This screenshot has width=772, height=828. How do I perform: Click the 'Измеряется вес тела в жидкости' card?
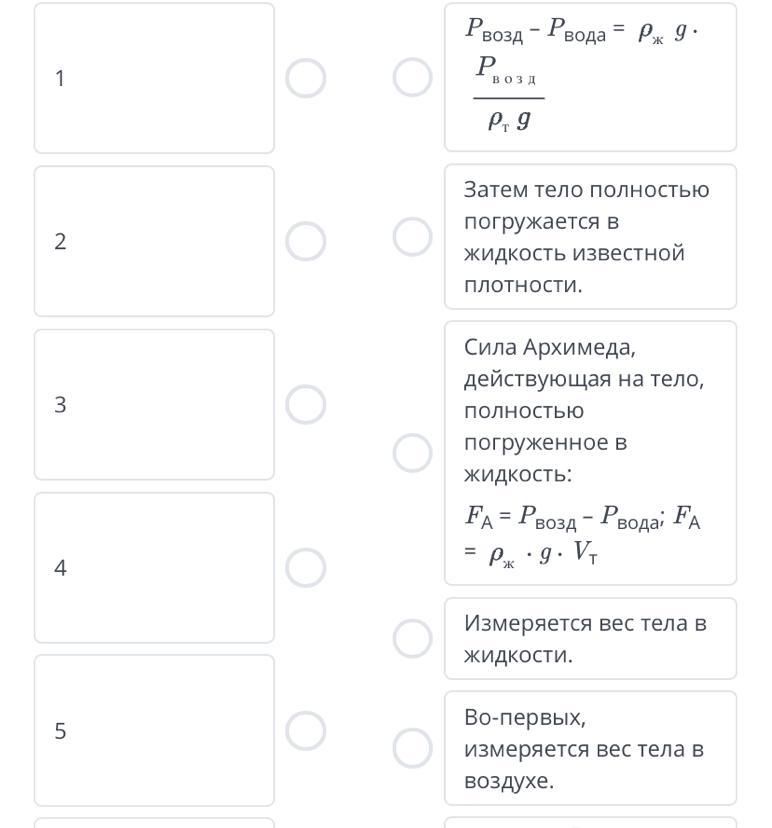590,638
